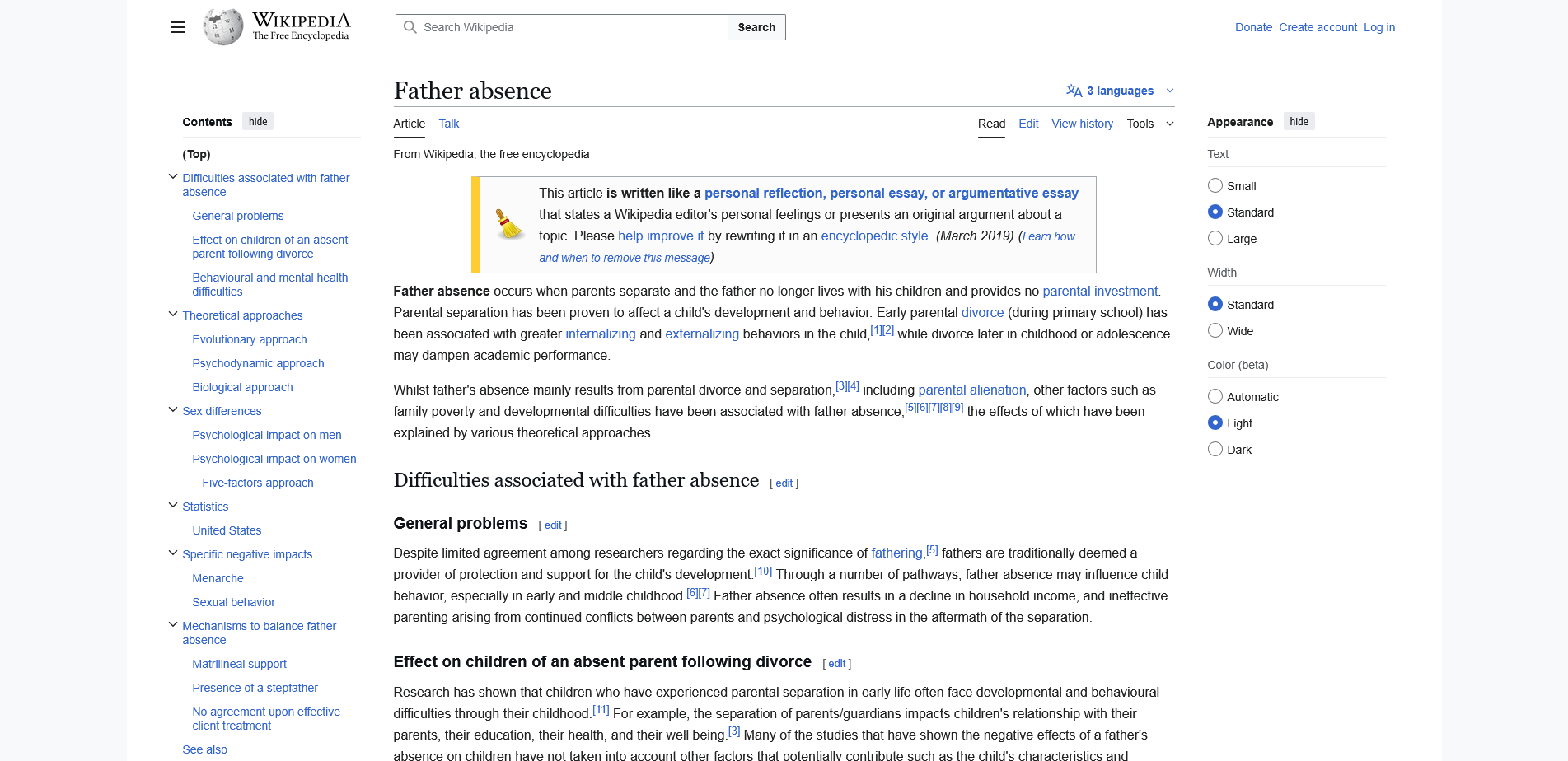Select Small text size
1568x761 pixels.
1215,186
